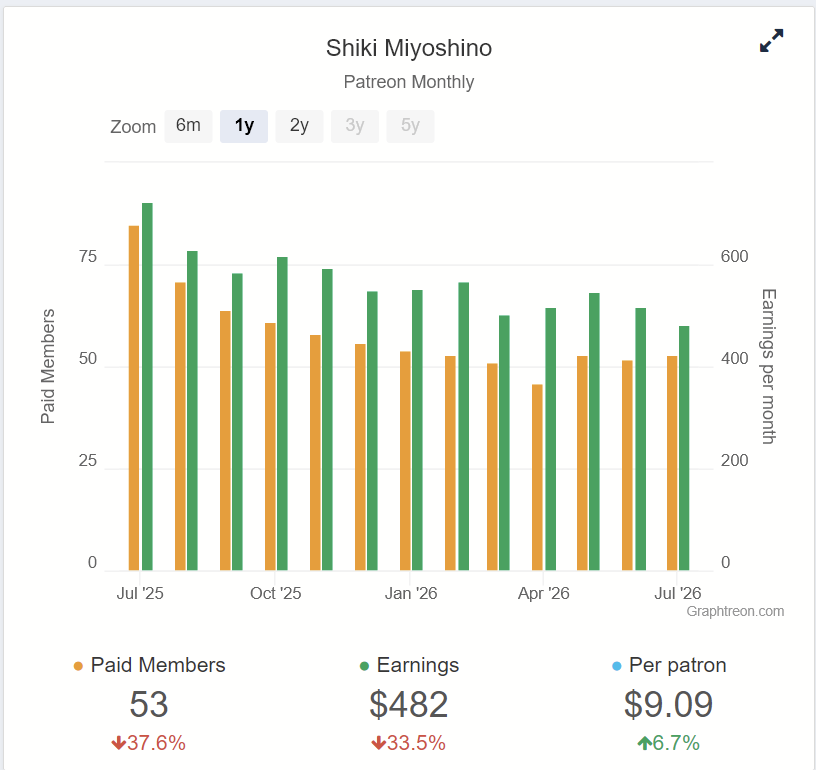Click the 33.5% decrease indicator

tap(409, 743)
